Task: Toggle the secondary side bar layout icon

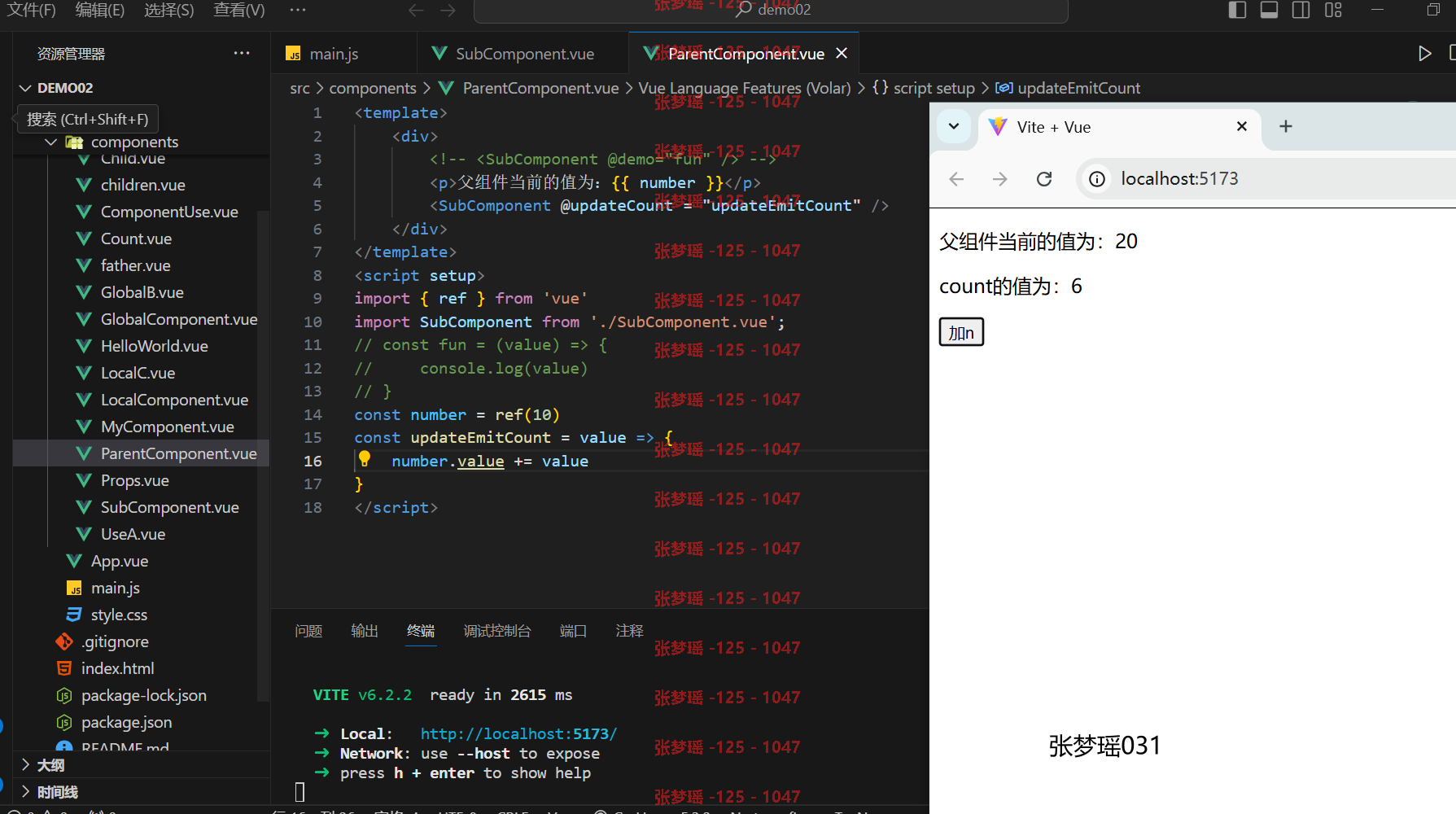Action: click(1301, 10)
